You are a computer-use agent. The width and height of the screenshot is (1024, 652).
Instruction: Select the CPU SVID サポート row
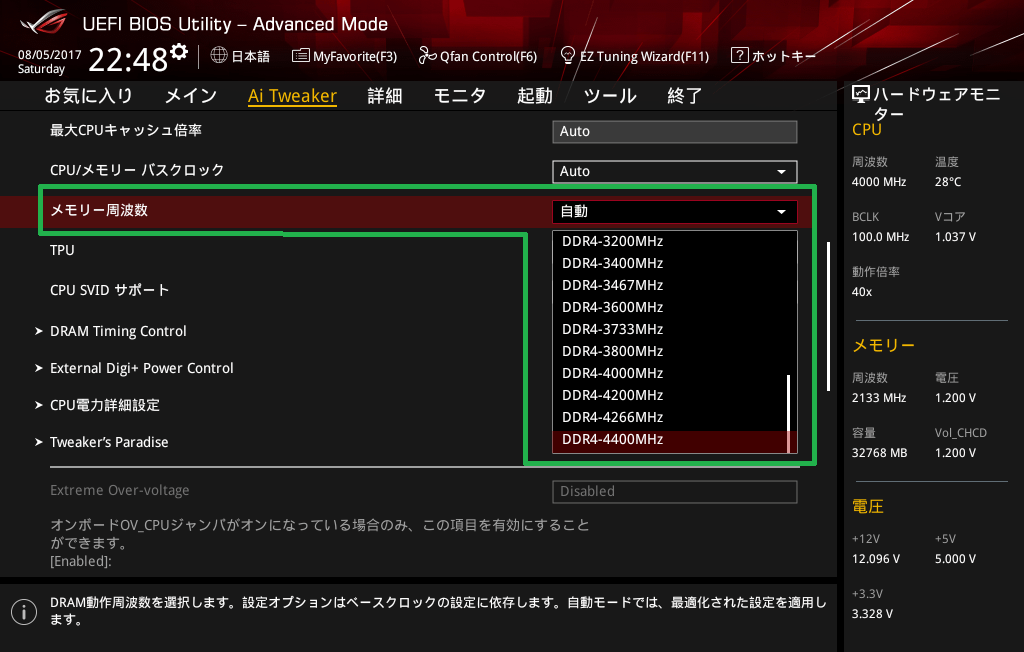click(110, 290)
